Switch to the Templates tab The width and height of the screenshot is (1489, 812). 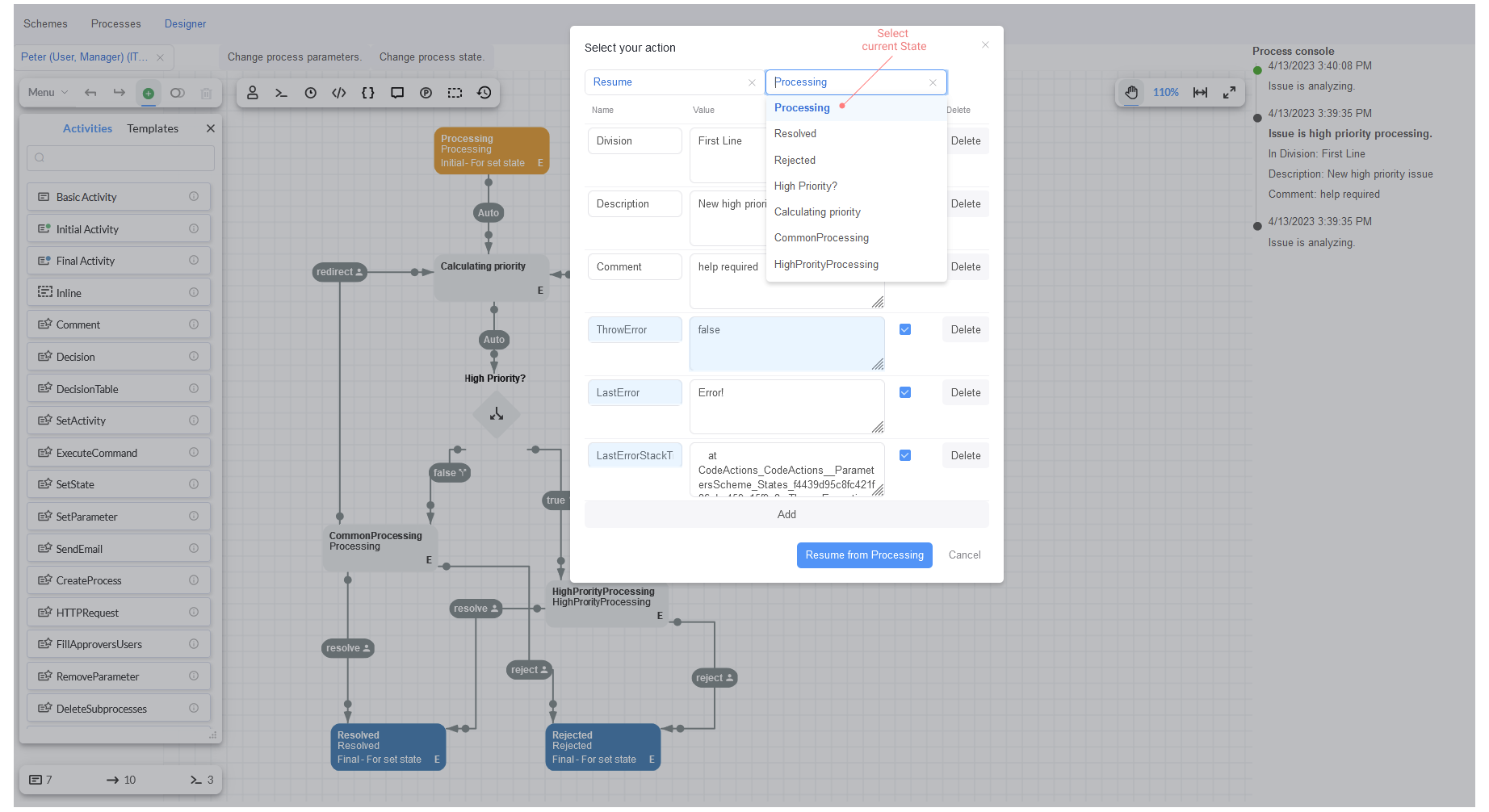(x=153, y=128)
